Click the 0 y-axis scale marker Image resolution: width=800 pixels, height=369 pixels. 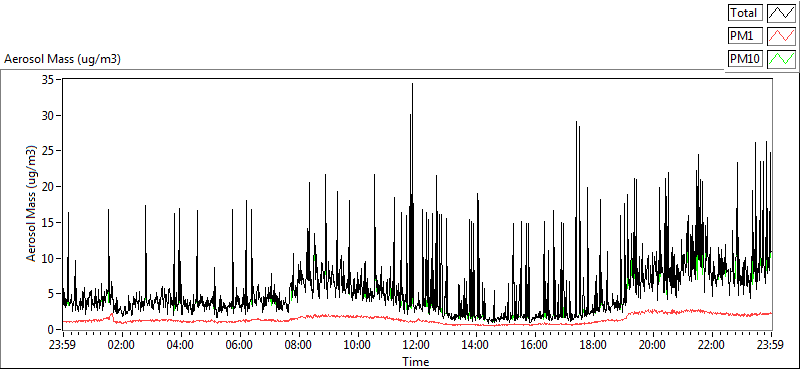[52, 330]
